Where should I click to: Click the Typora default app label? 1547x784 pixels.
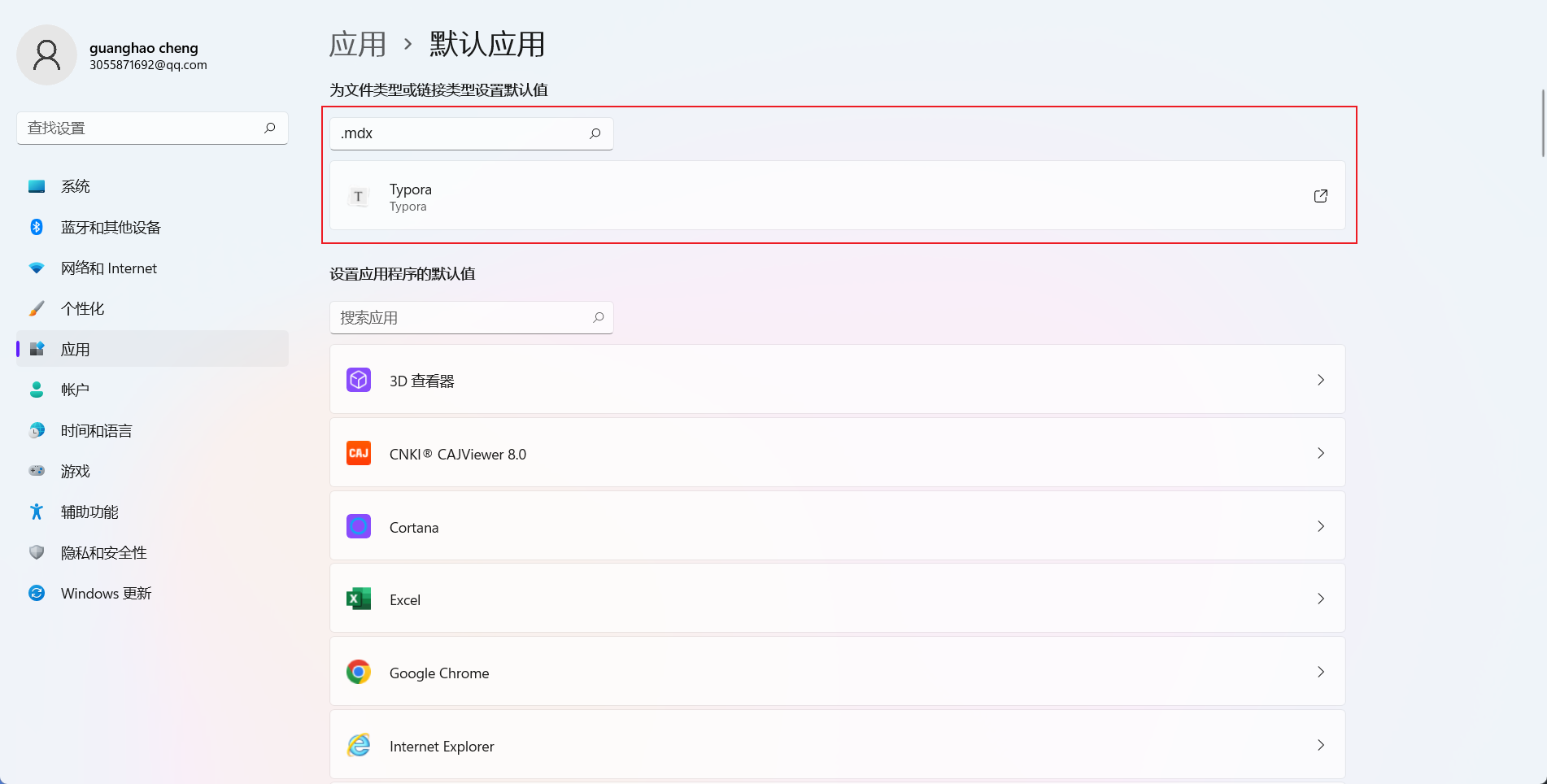pyautogui.click(x=411, y=189)
